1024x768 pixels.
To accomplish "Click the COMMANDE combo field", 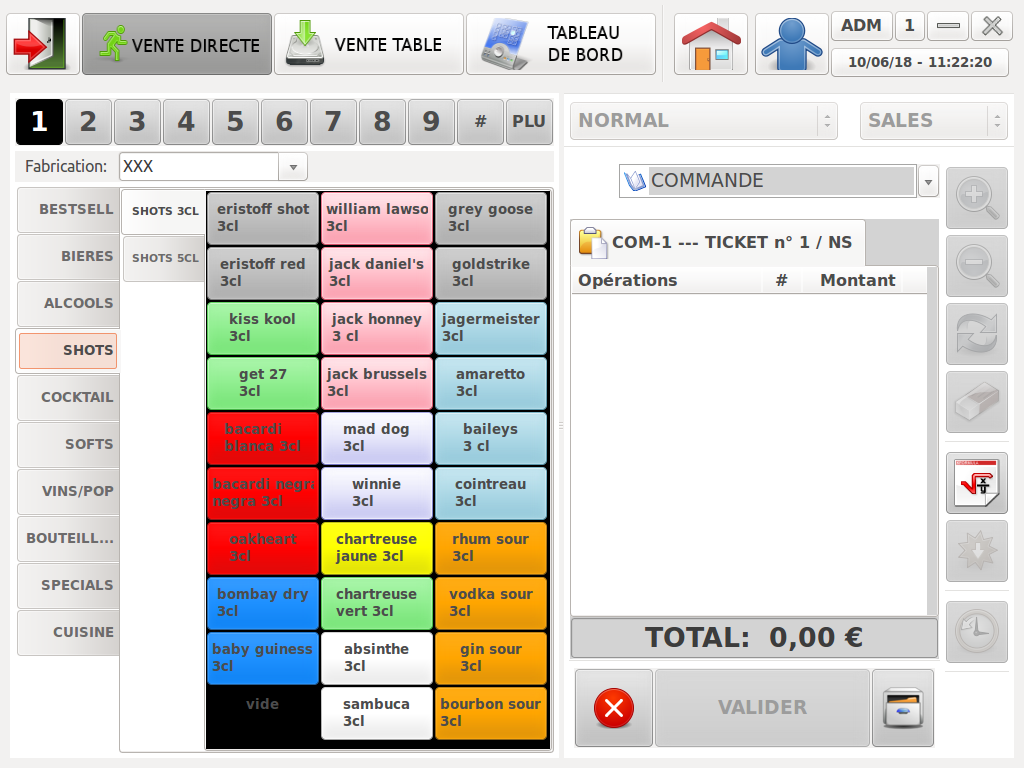I will (767, 181).
